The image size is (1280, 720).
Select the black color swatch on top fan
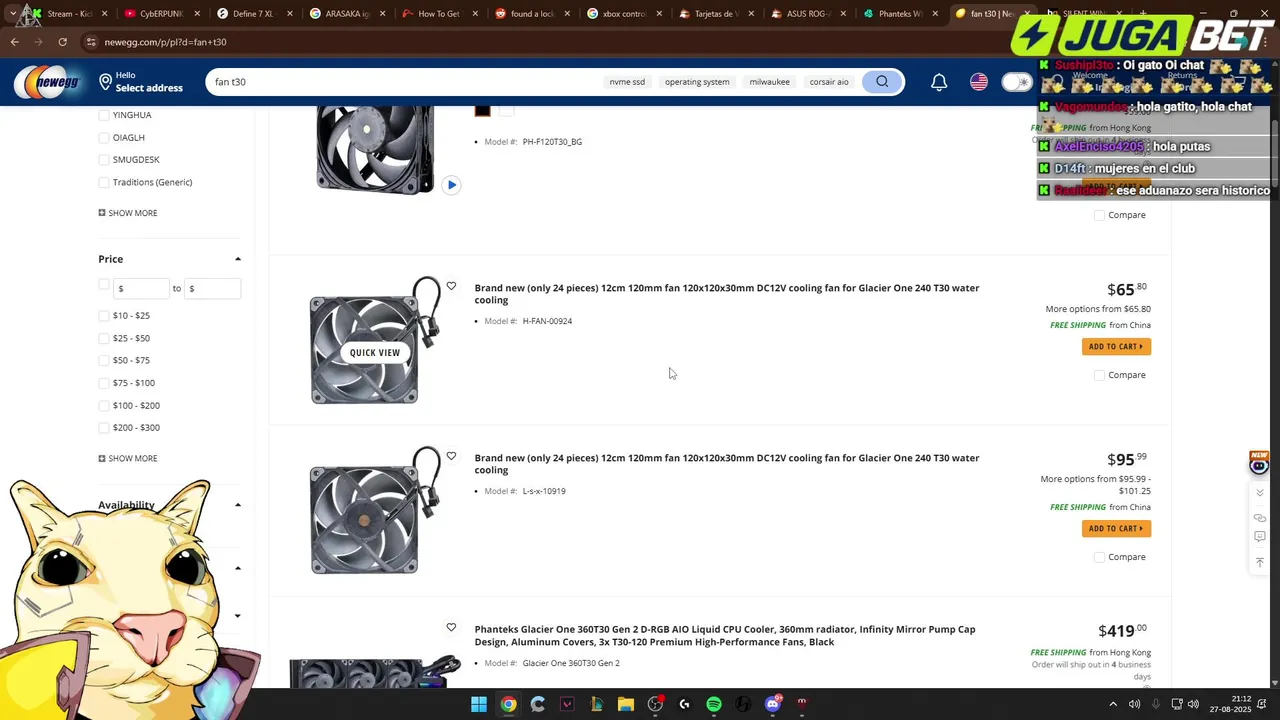tap(483, 109)
